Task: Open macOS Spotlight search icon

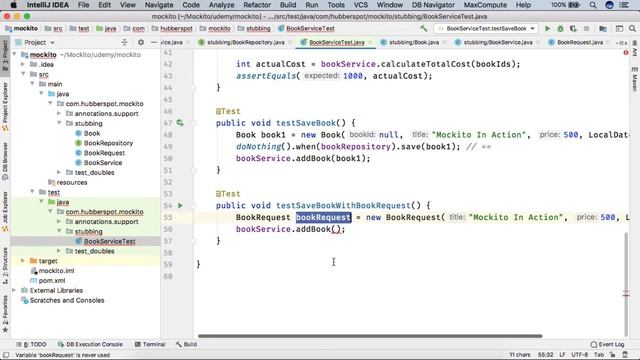Action: (x=593, y=5)
